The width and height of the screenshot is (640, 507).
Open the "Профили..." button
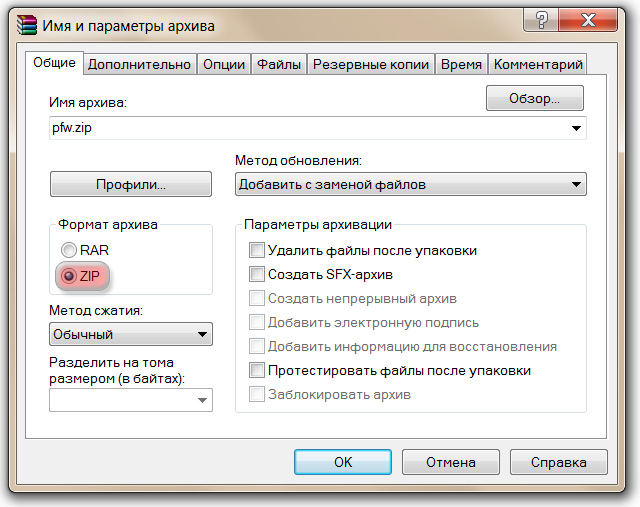(131, 184)
